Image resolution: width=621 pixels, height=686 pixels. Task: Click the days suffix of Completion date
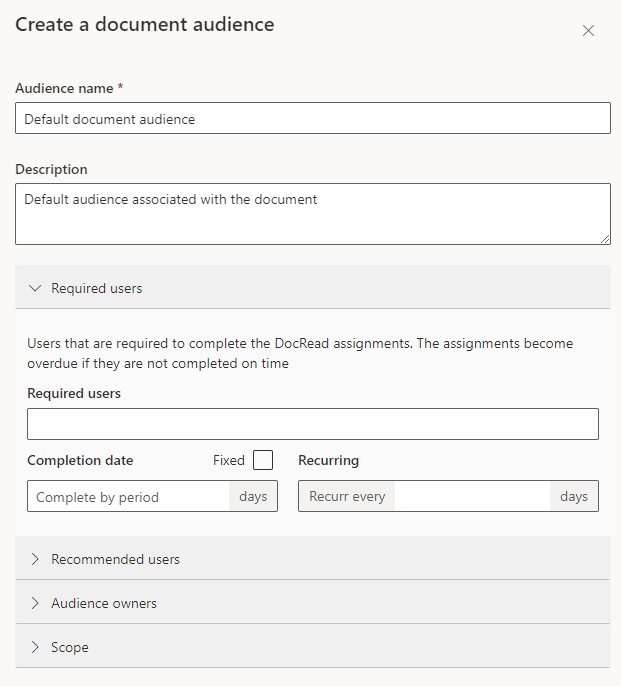coord(253,497)
